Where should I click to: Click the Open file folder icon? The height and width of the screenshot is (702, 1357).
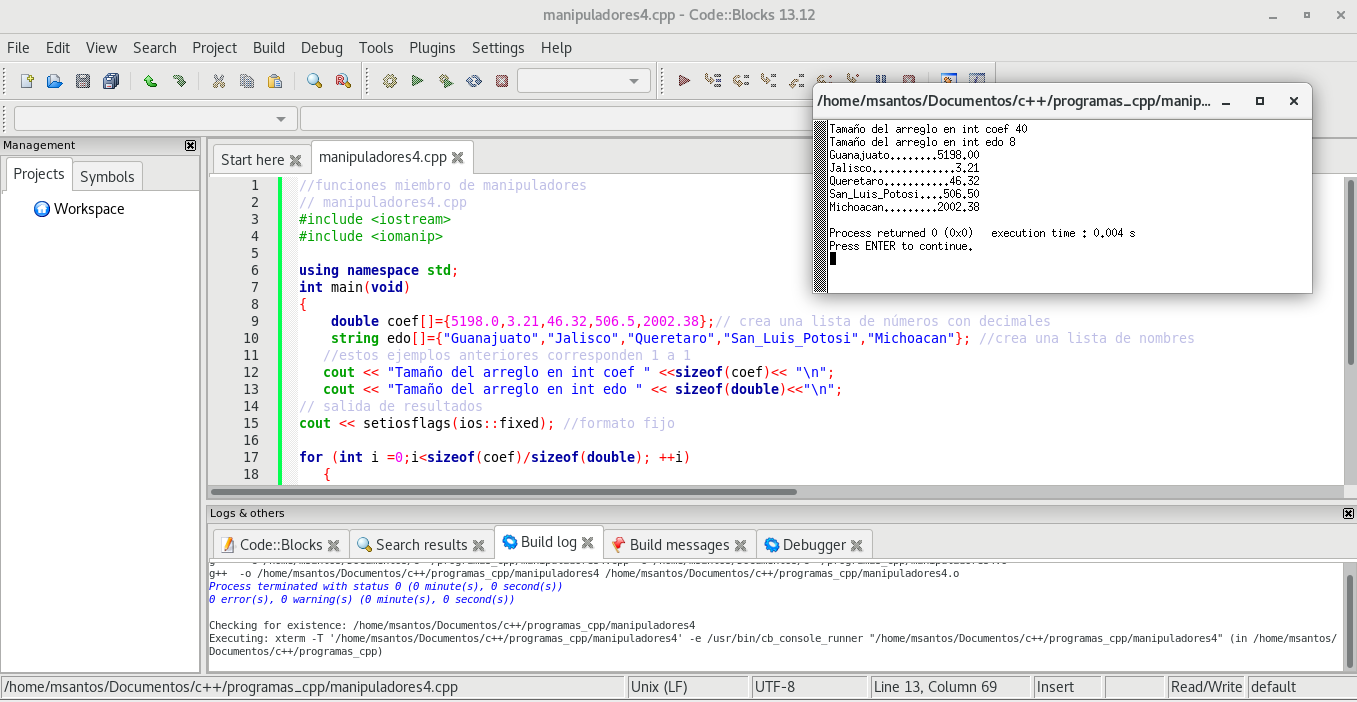(x=55, y=81)
